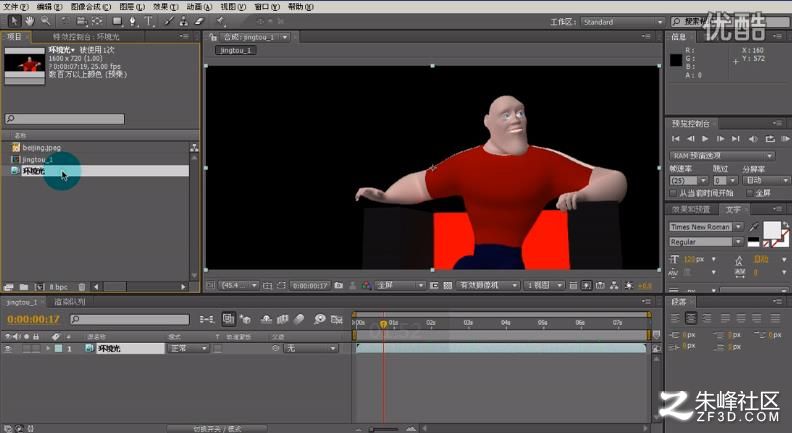Click the font eyedropper icon in Character panel

point(754,227)
